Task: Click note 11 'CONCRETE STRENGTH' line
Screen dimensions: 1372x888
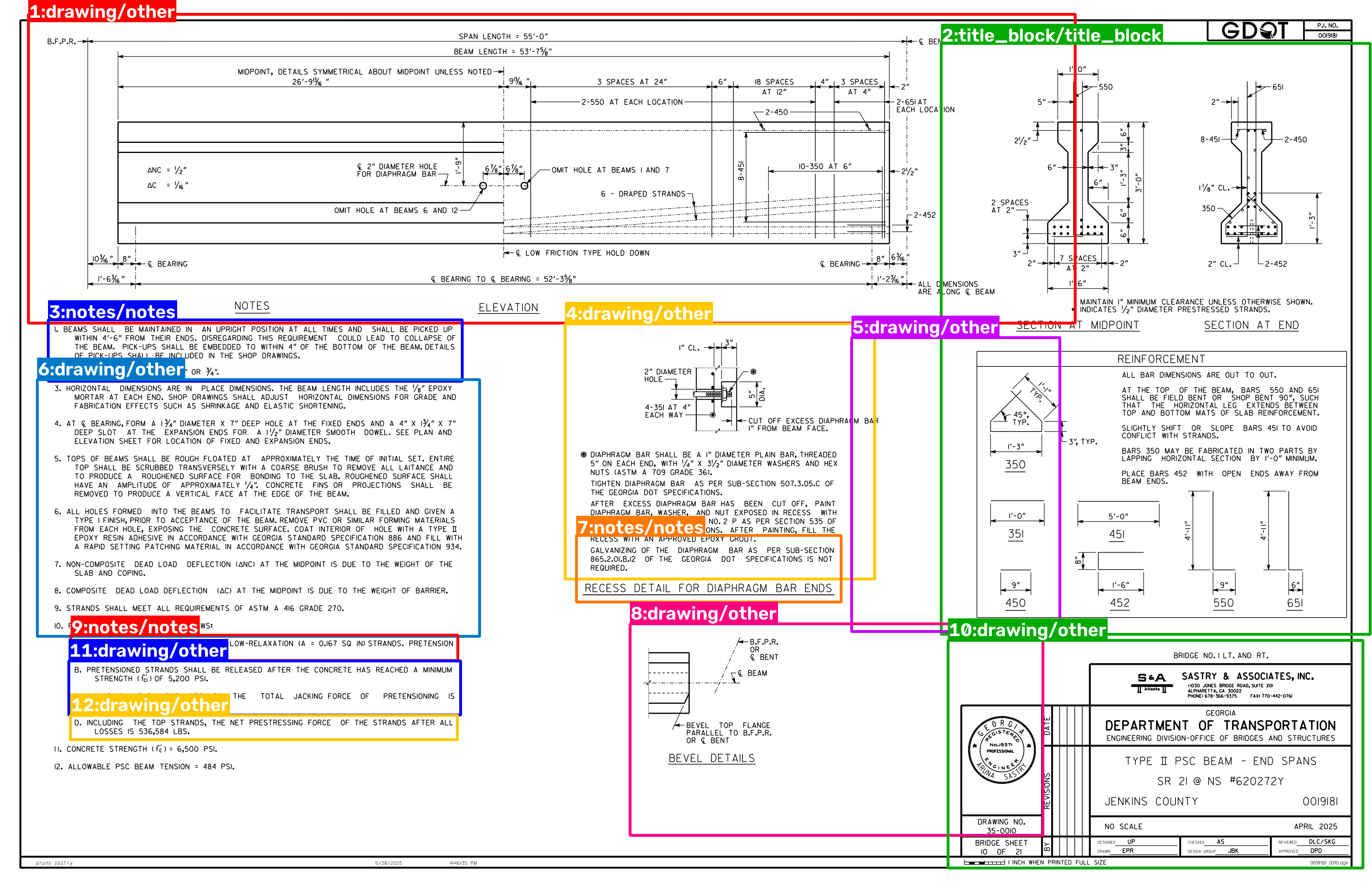Action: click(x=136, y=749)
